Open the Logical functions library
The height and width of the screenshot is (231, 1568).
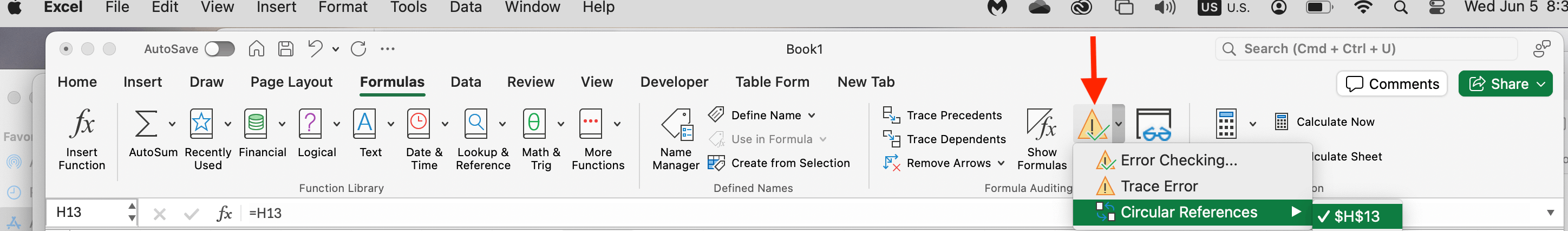(x=310, y=124)
